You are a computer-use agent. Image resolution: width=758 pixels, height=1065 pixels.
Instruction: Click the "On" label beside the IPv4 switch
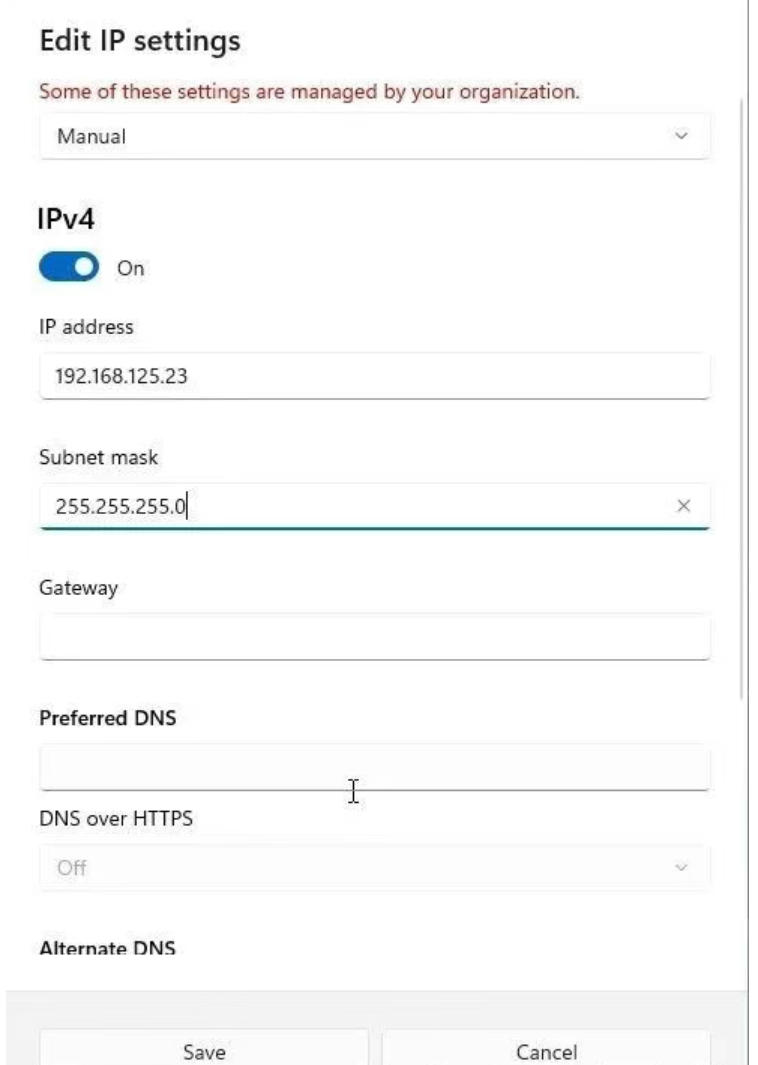[x=131, y=268]
